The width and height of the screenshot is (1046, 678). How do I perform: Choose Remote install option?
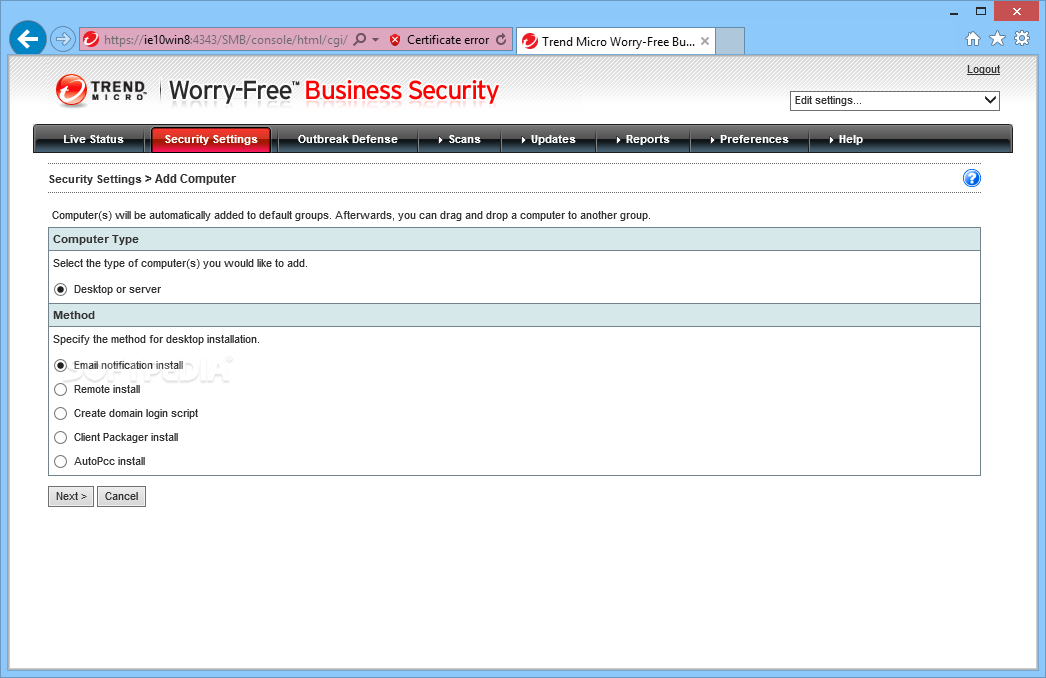(x=61, y=390)
